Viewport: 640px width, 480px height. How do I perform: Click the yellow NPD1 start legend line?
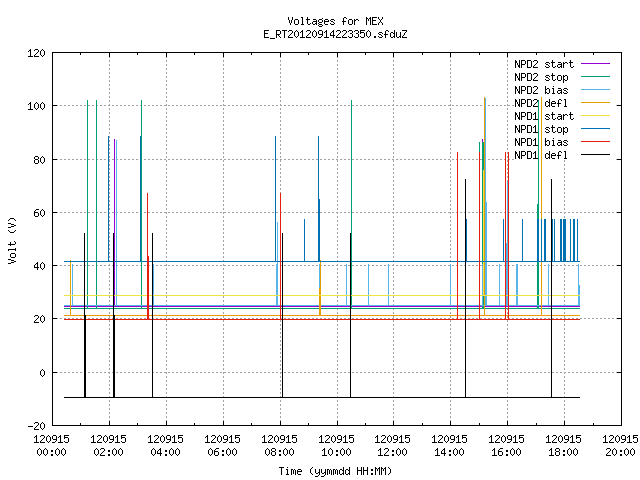coord(595,116)
